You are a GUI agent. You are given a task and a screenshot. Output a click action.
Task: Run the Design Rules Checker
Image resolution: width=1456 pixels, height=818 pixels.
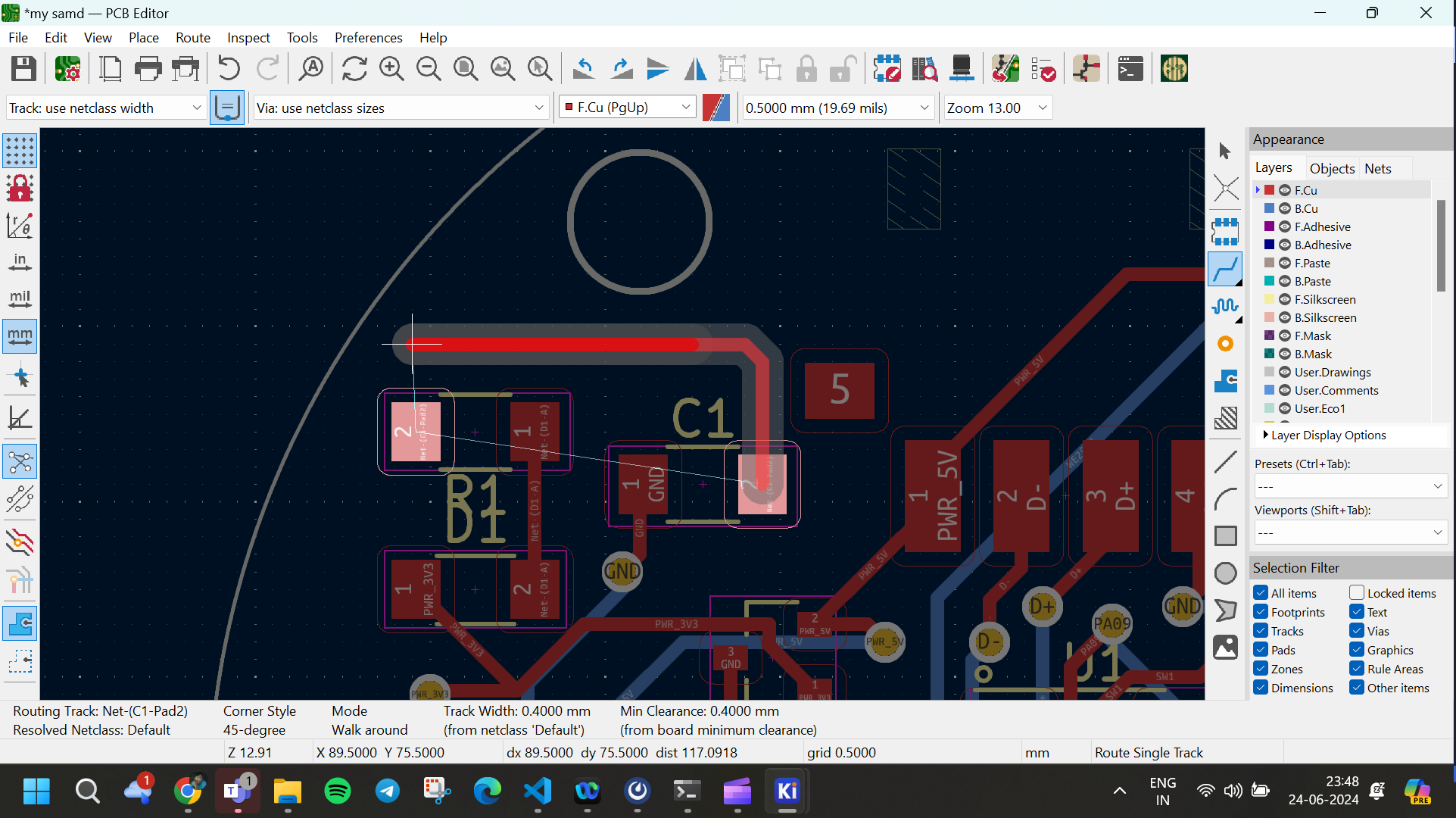[x=1043, y=69]
